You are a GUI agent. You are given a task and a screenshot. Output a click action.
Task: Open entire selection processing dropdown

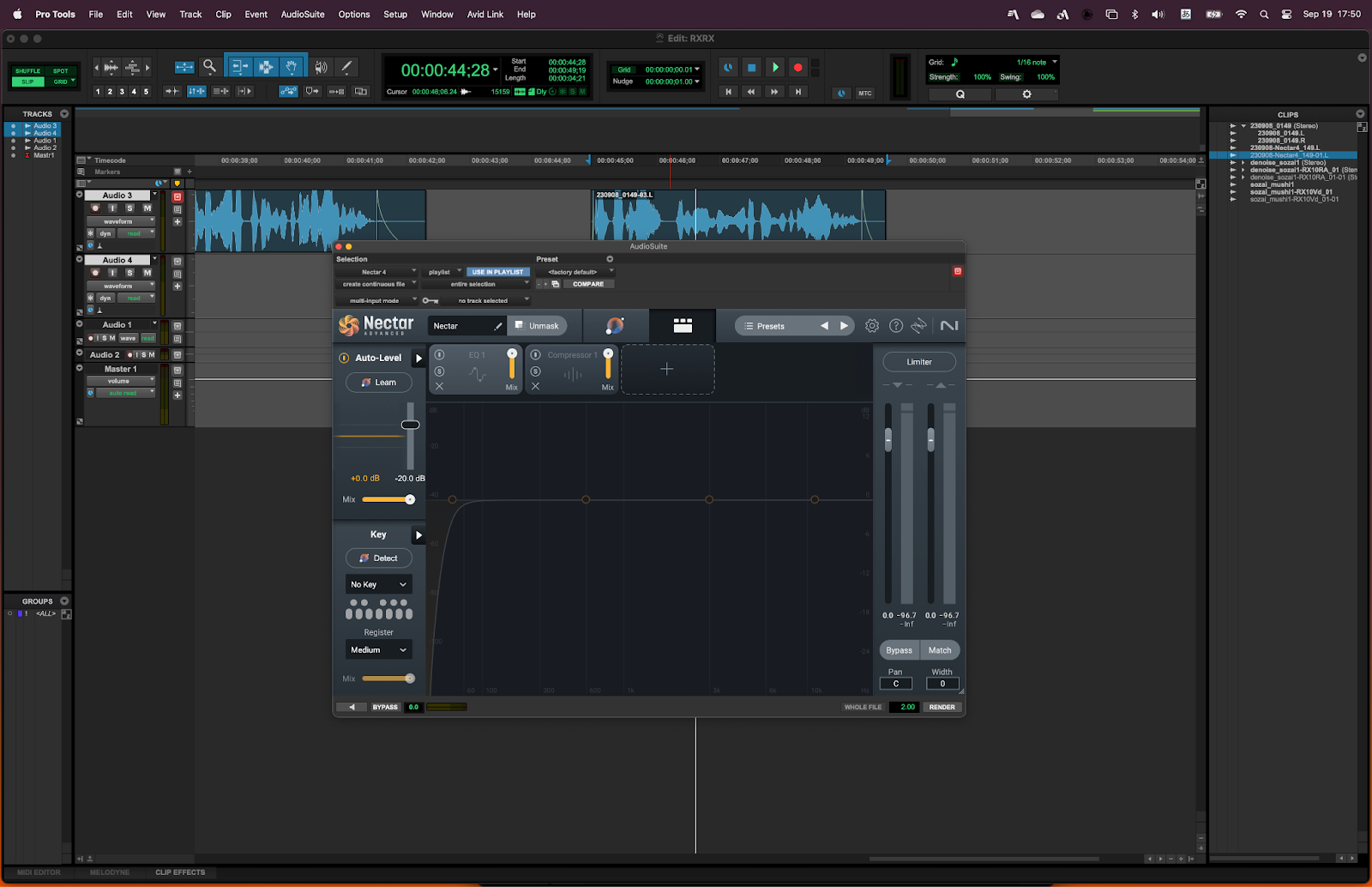point(477,284)
